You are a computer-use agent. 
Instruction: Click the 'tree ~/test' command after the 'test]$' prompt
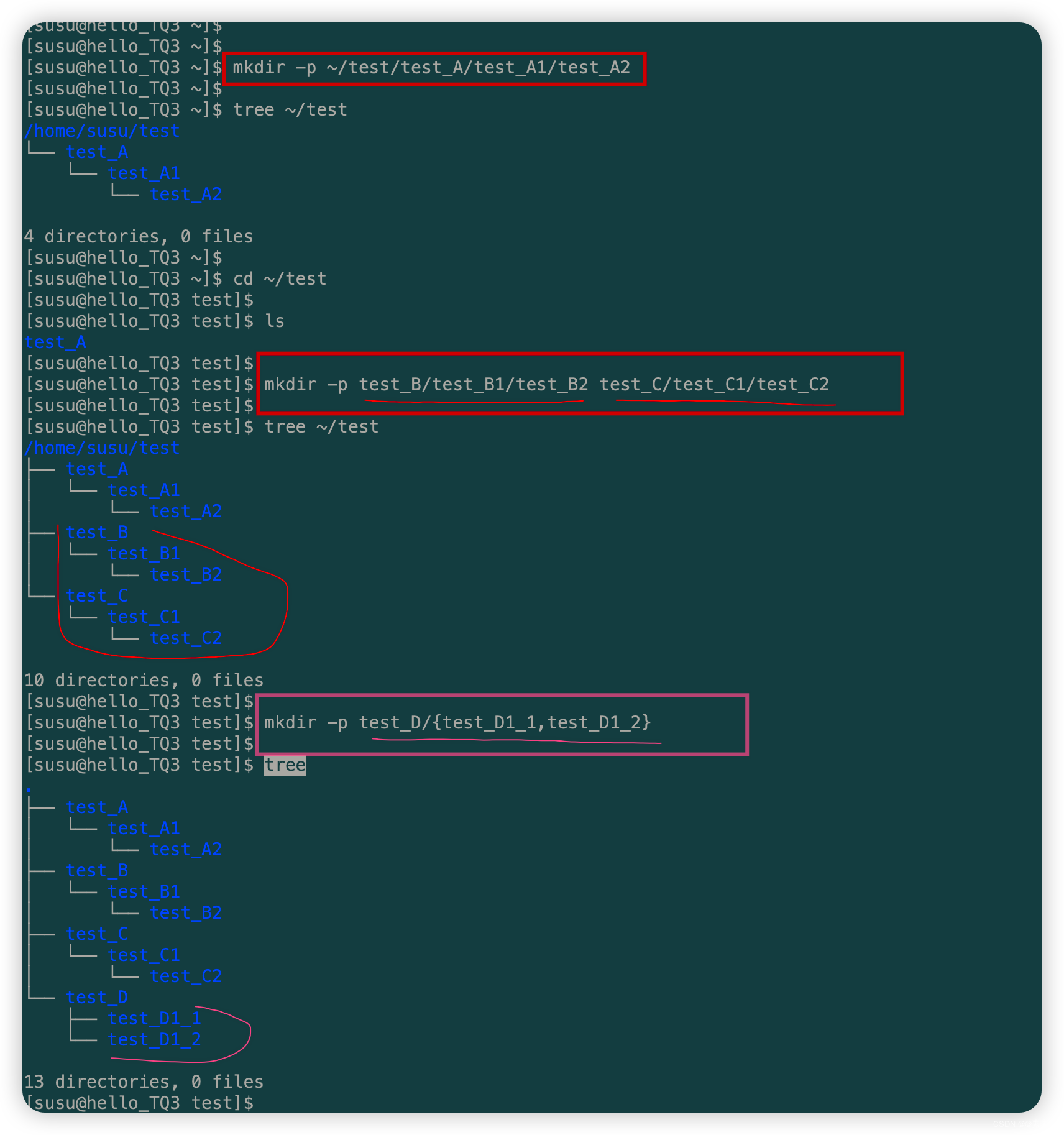point(322,427)
